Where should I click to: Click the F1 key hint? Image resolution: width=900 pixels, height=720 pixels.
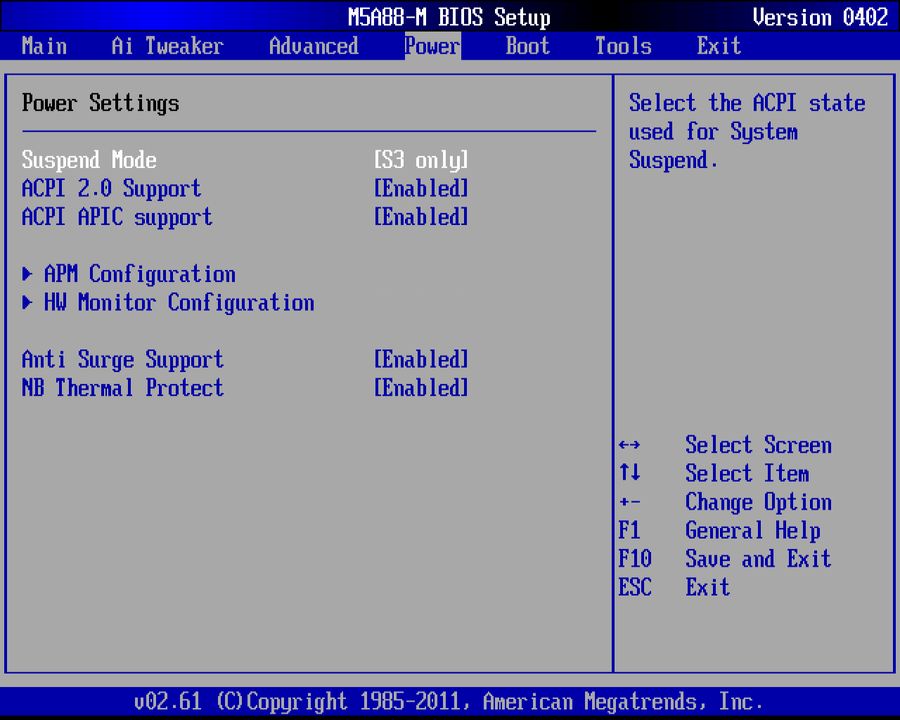tap(629, 530)
